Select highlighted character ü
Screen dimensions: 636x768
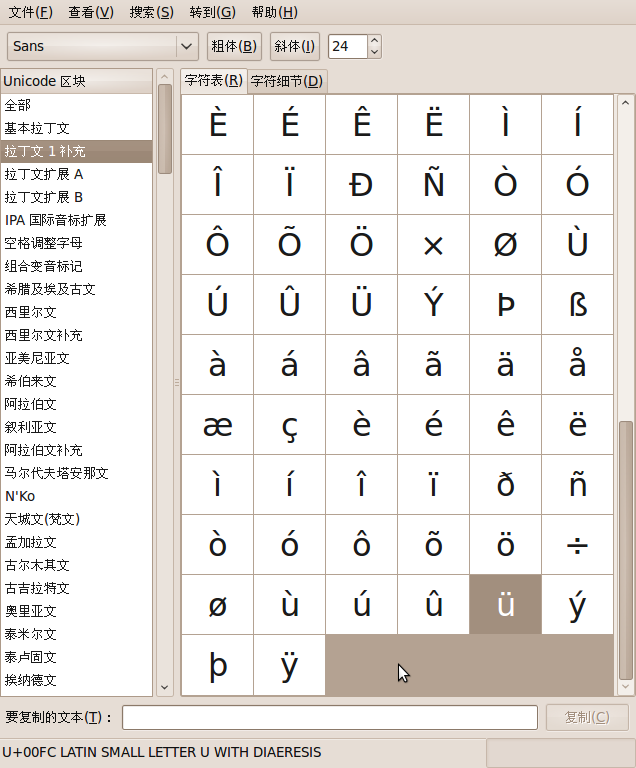[x=506, y=605]
